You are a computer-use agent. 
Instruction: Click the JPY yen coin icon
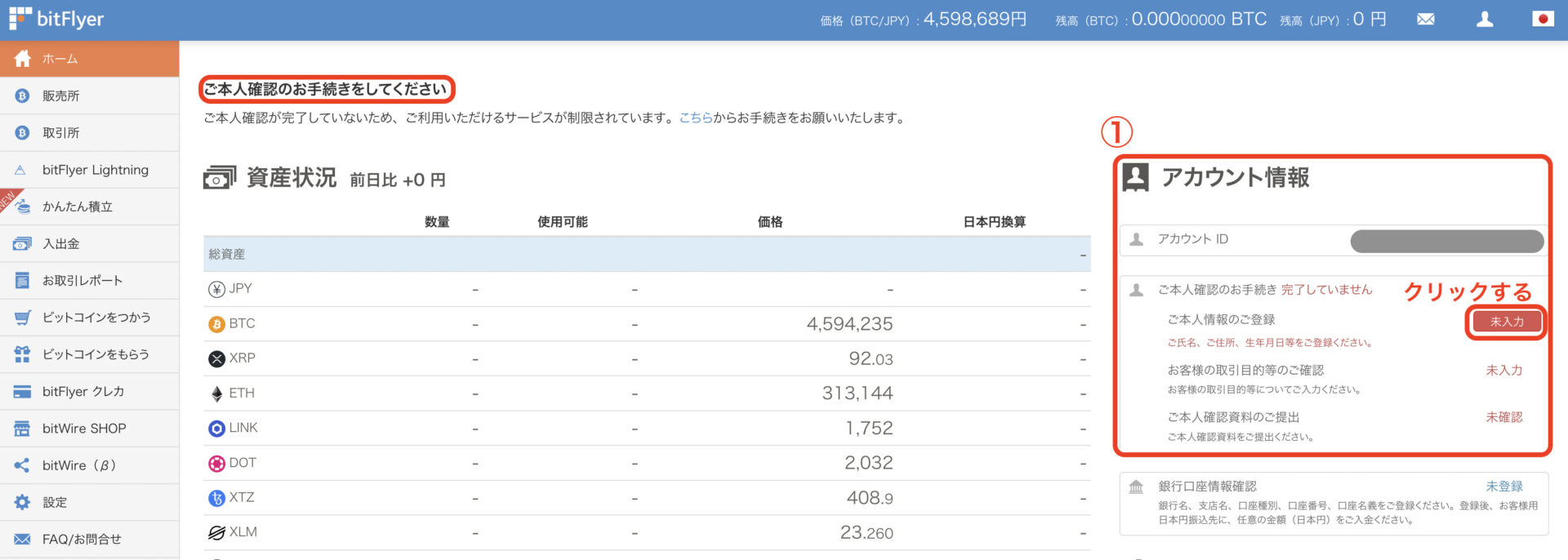click(x=216, y=289)
